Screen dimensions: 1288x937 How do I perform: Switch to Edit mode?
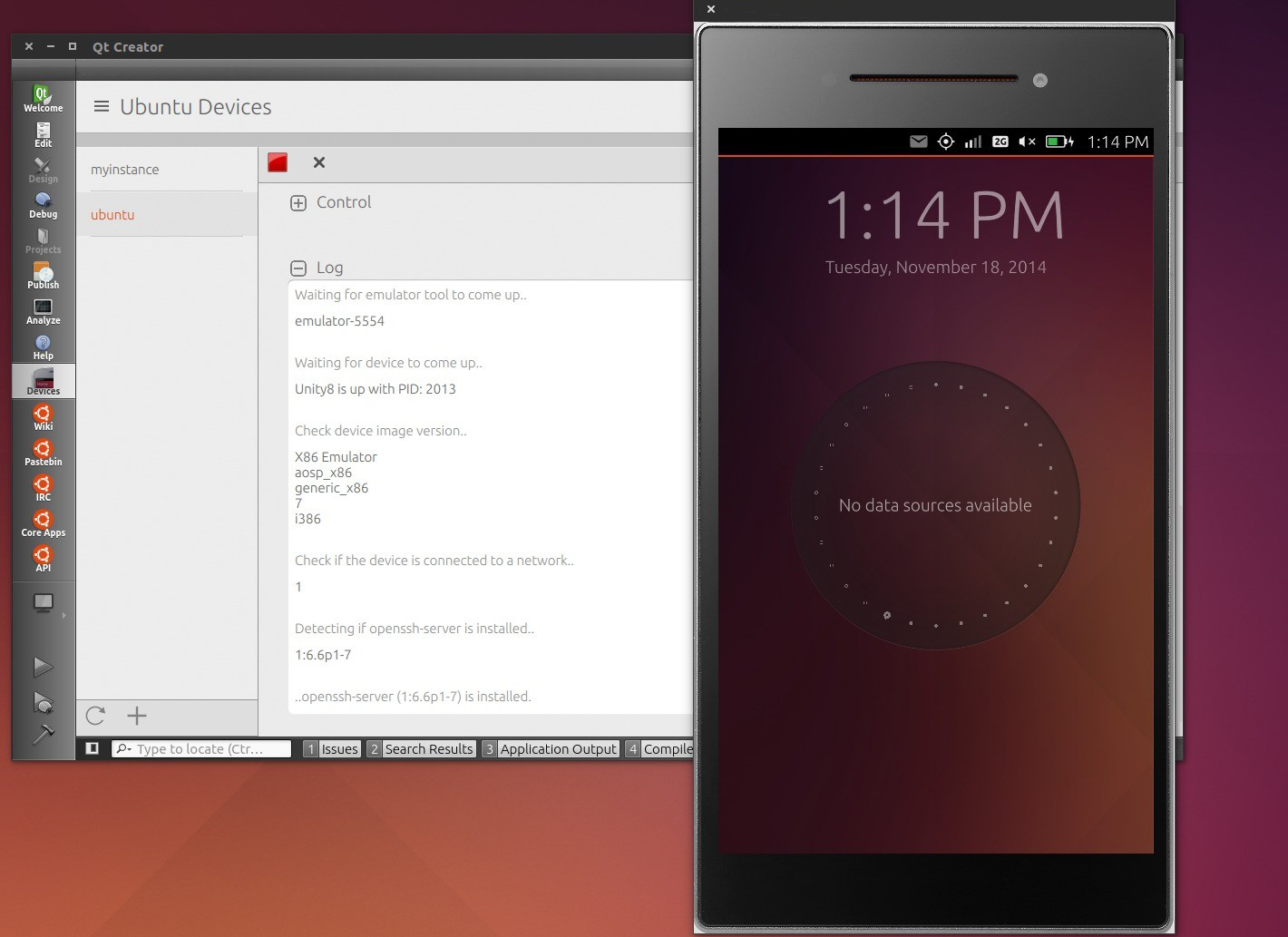[x=43, y=134]
